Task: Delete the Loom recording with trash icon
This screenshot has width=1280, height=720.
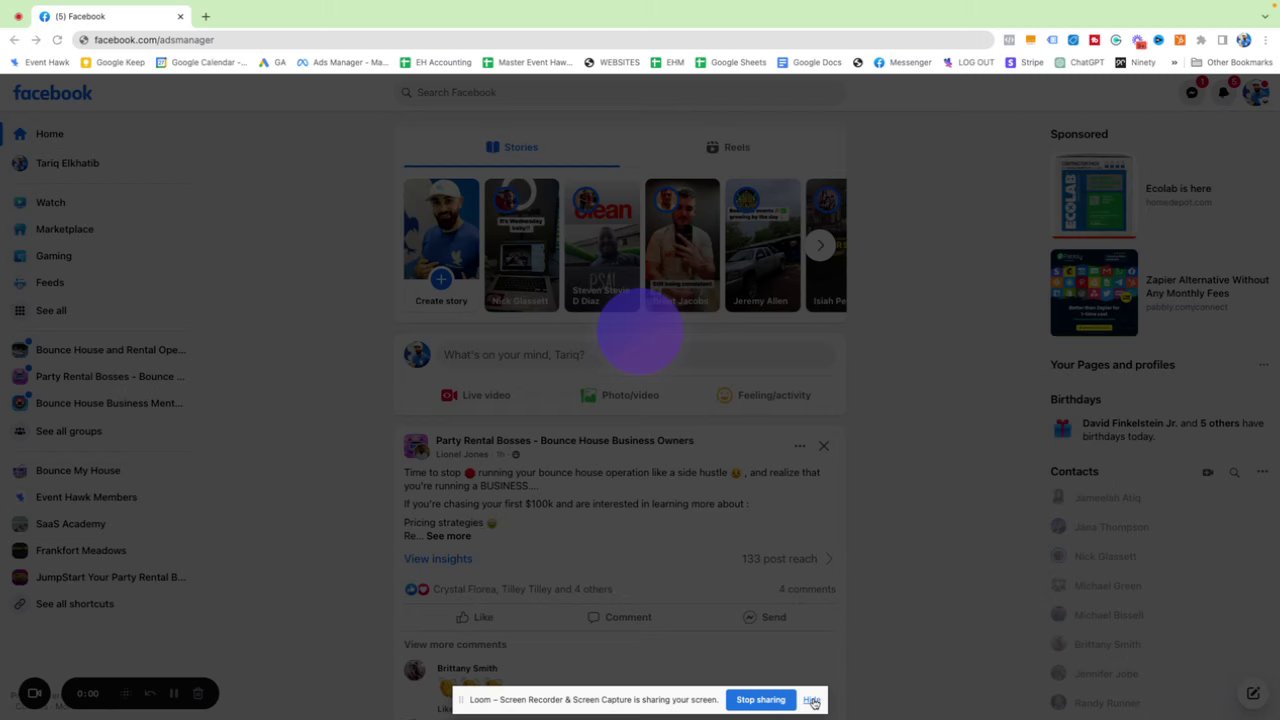Action: 198,693
